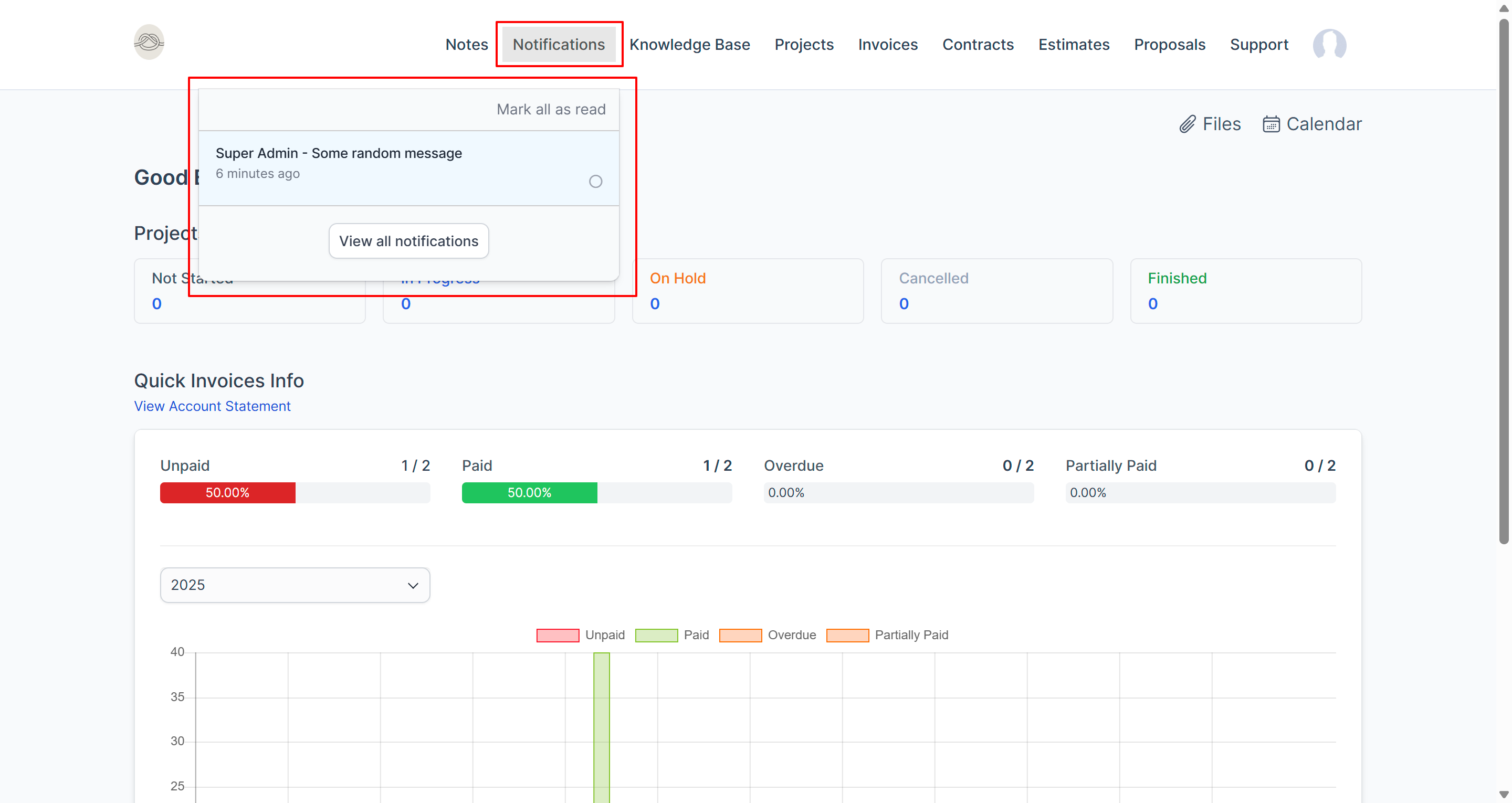Open Calendar via the calendar icon

pyautogui.click(x=1270, y=124)
